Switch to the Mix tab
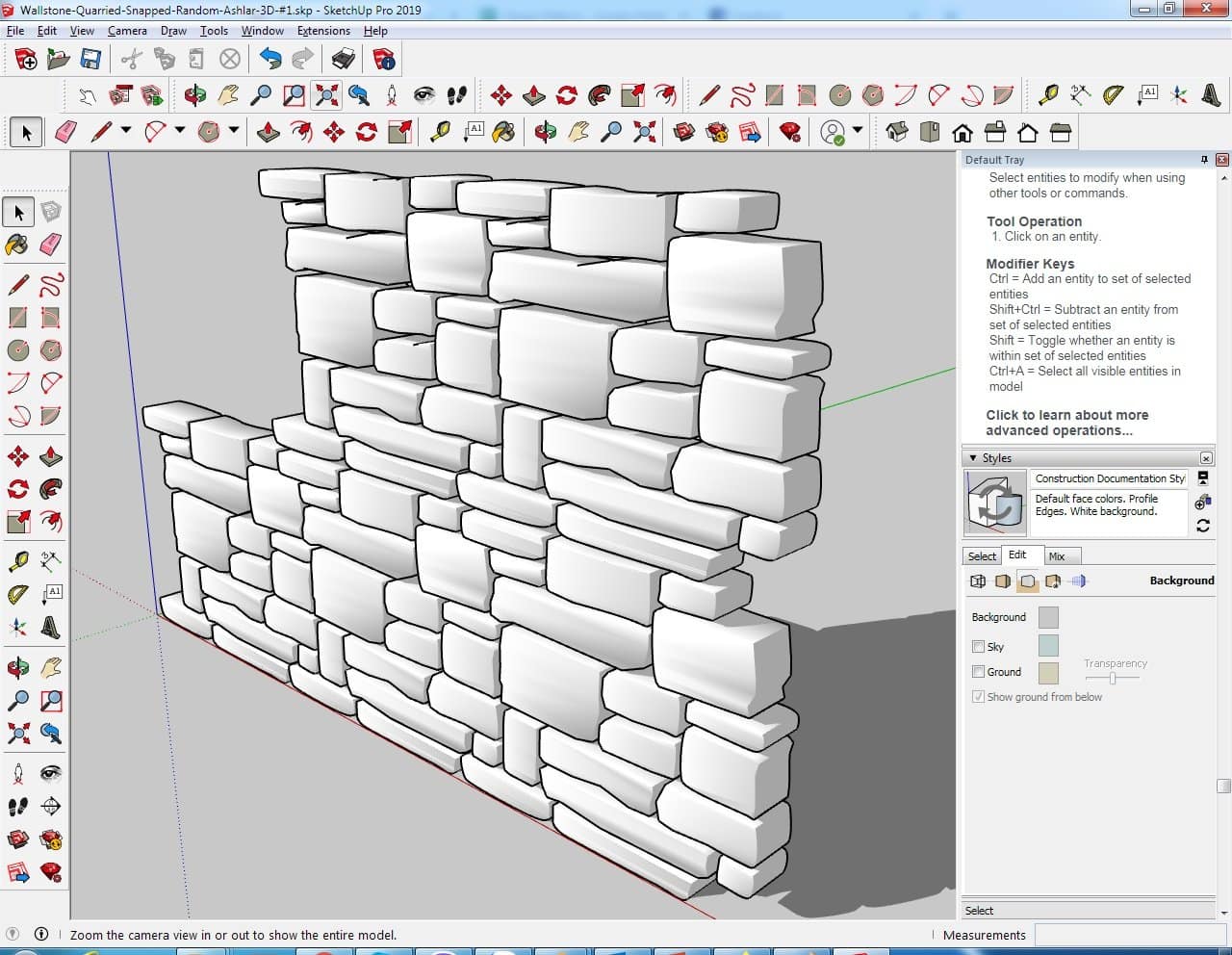This screenshot has width=1232, height=955. 1057,556
